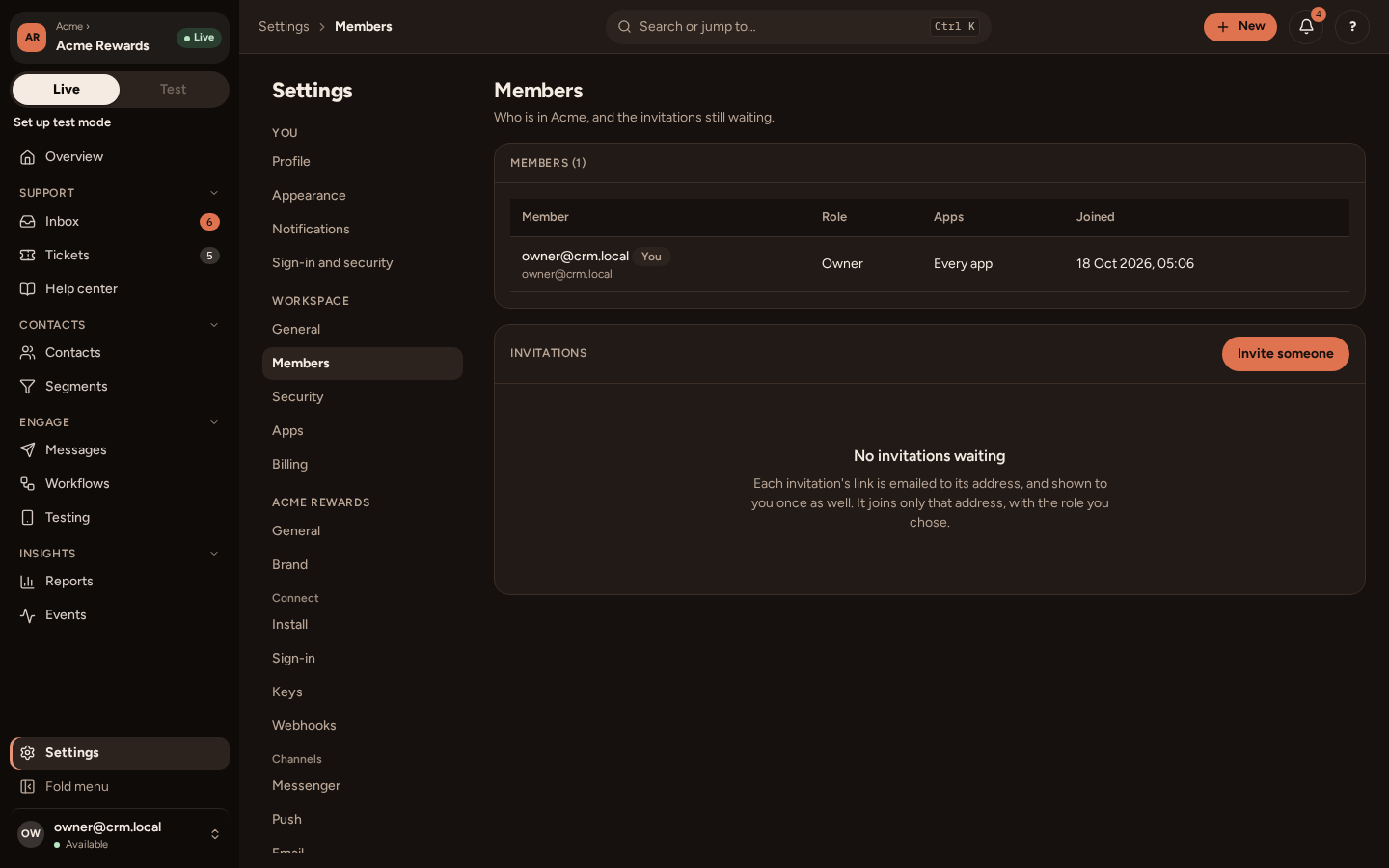This screenshot has width=1389, height=868.
Task: Click the Overview home icon
Action: 28,157
